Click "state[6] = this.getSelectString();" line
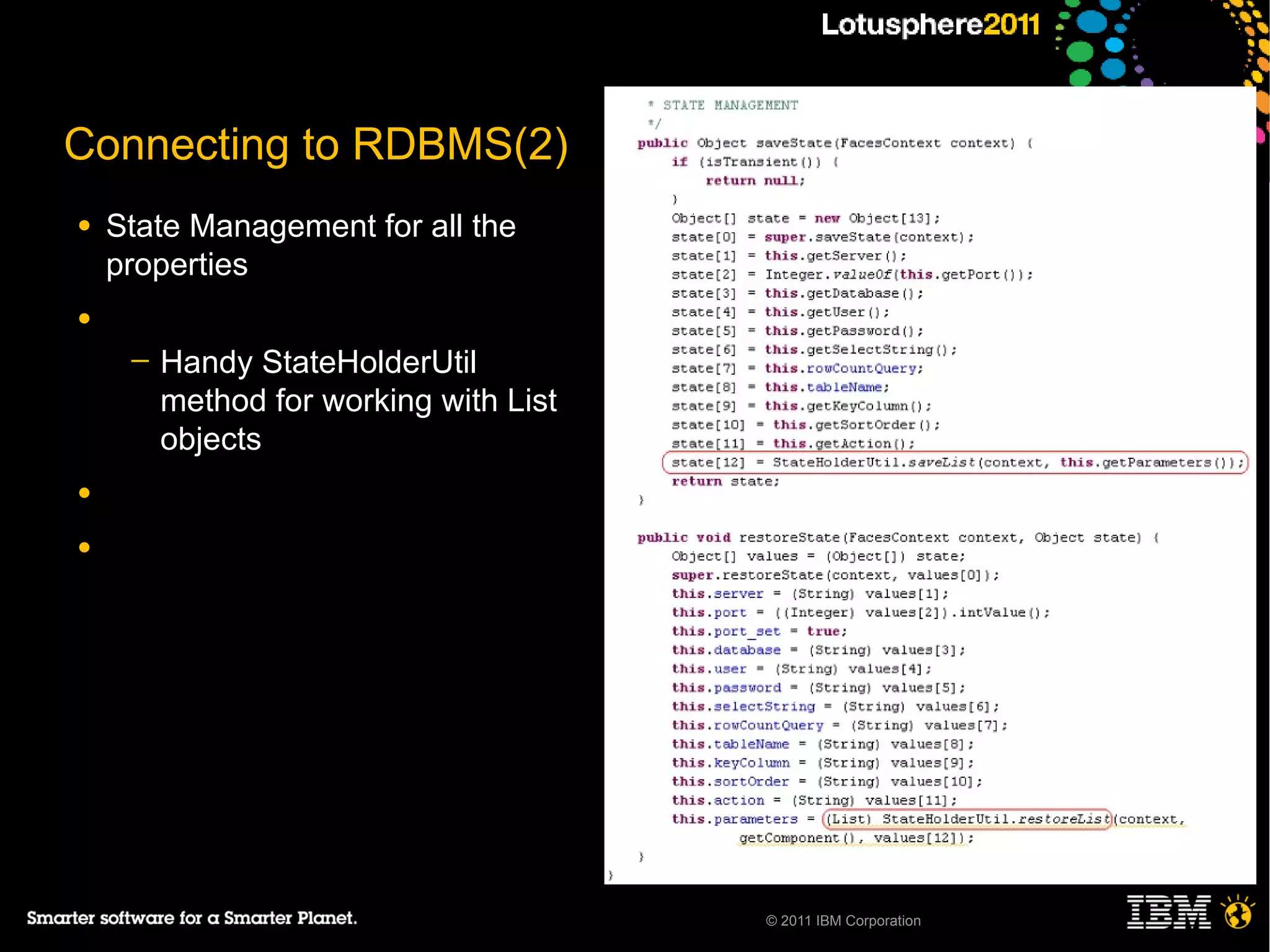The width and height of the screenshot is (1270, 952). [x=814, y=349]
